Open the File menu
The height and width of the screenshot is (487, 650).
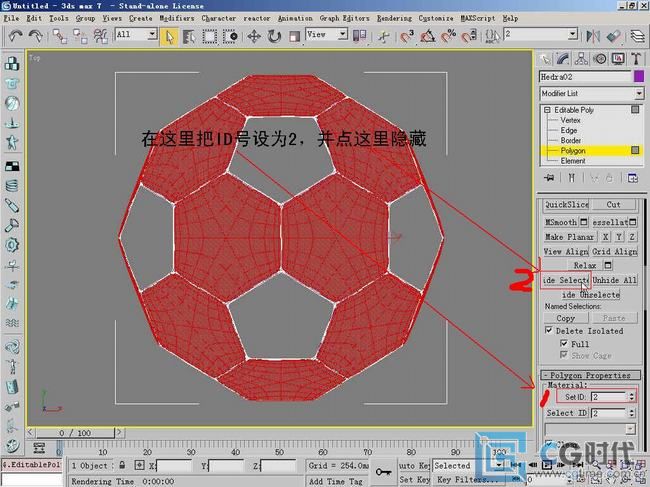coord(11,18)
